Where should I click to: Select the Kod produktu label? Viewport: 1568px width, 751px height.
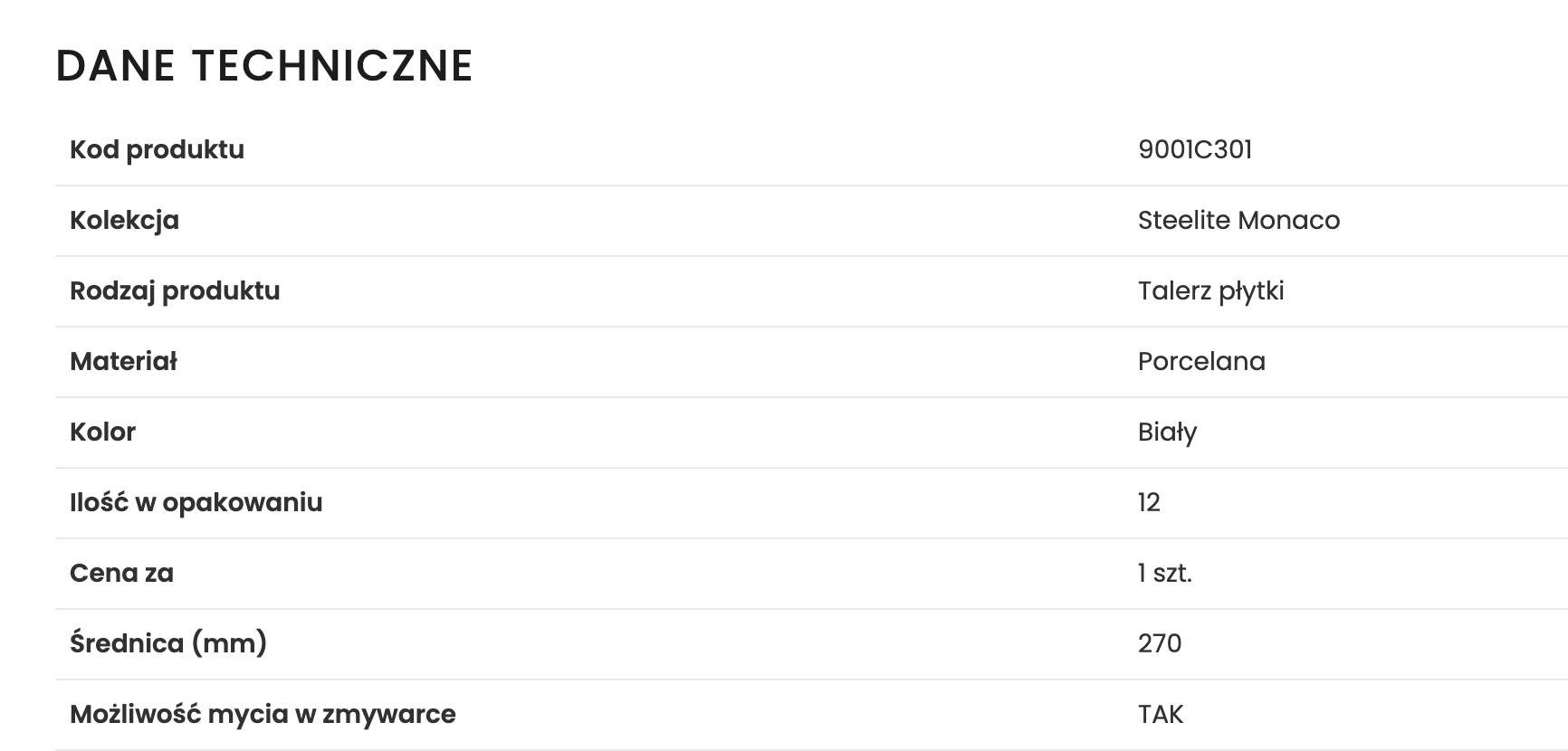pyautogui.click(x=157, y=149)
